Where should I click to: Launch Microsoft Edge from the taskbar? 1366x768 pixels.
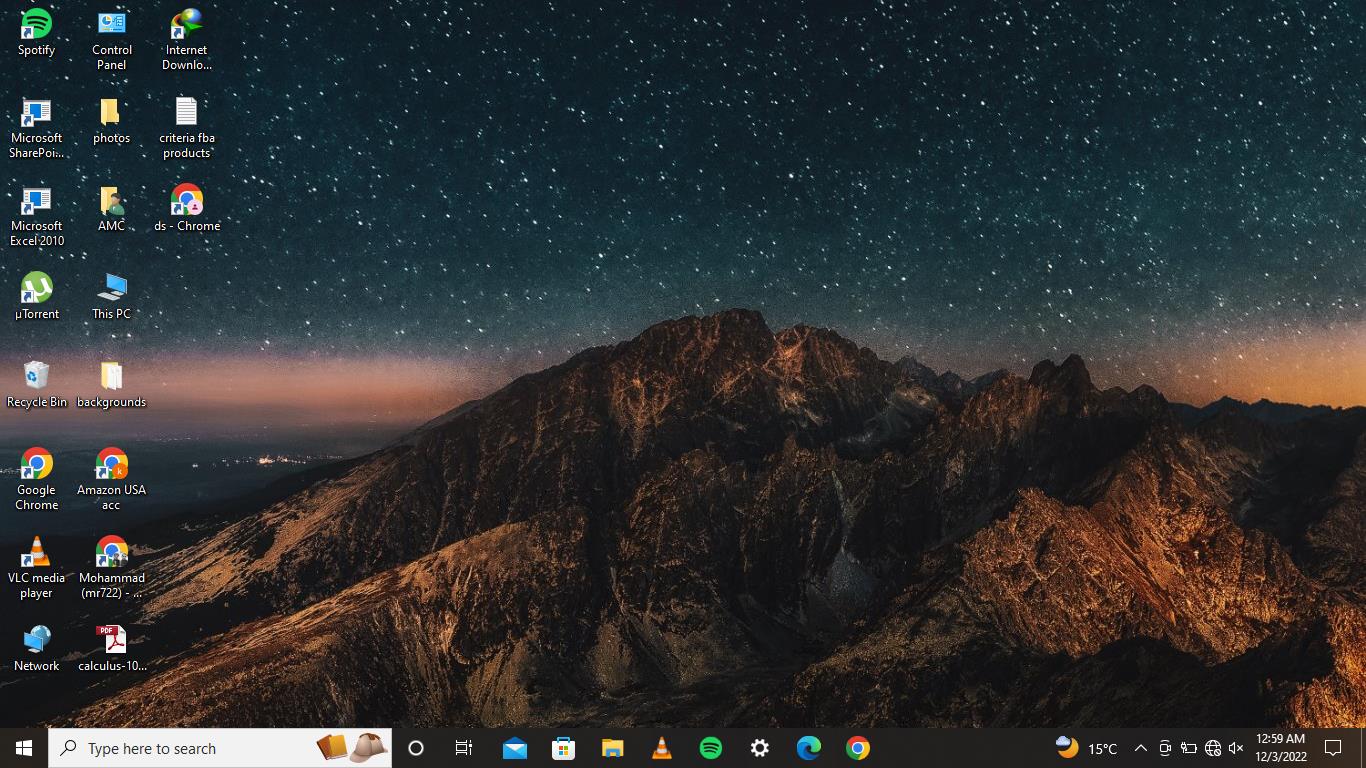point(808,748)
